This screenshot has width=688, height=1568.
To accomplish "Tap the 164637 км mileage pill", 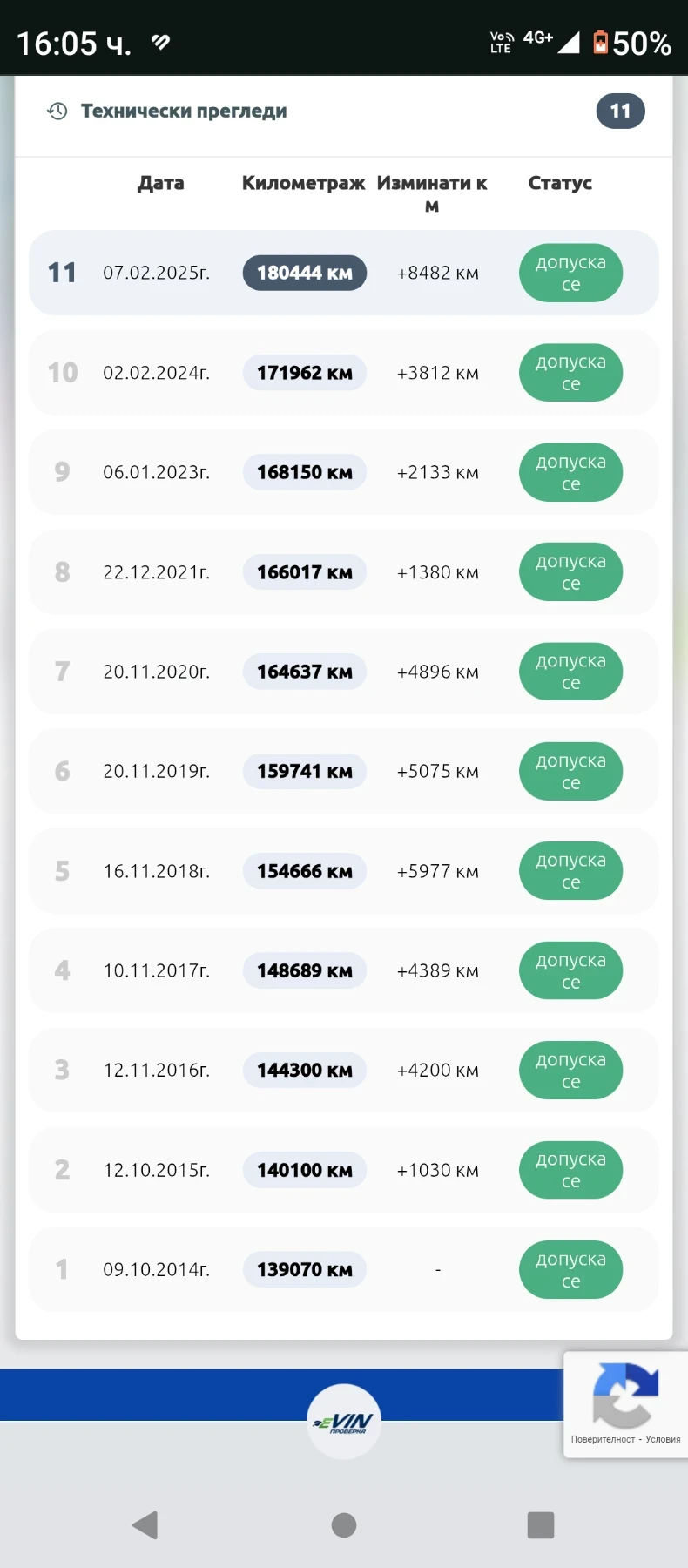I will pyautogui.click(x=304, y=672).
